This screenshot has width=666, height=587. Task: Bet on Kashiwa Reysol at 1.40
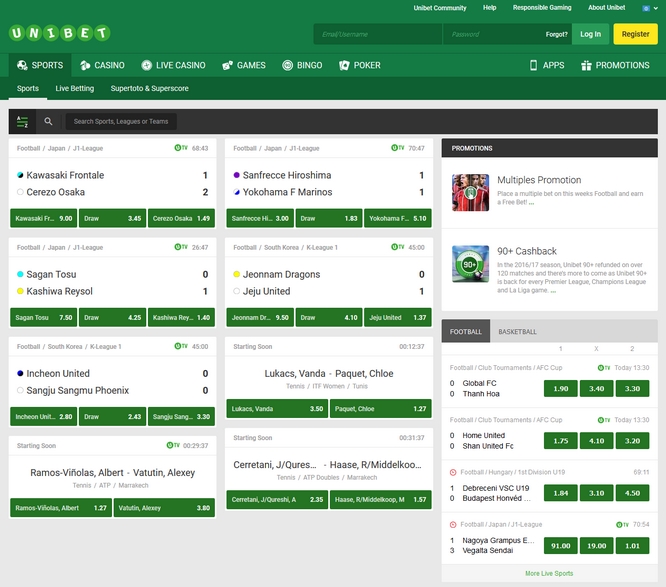181,317
